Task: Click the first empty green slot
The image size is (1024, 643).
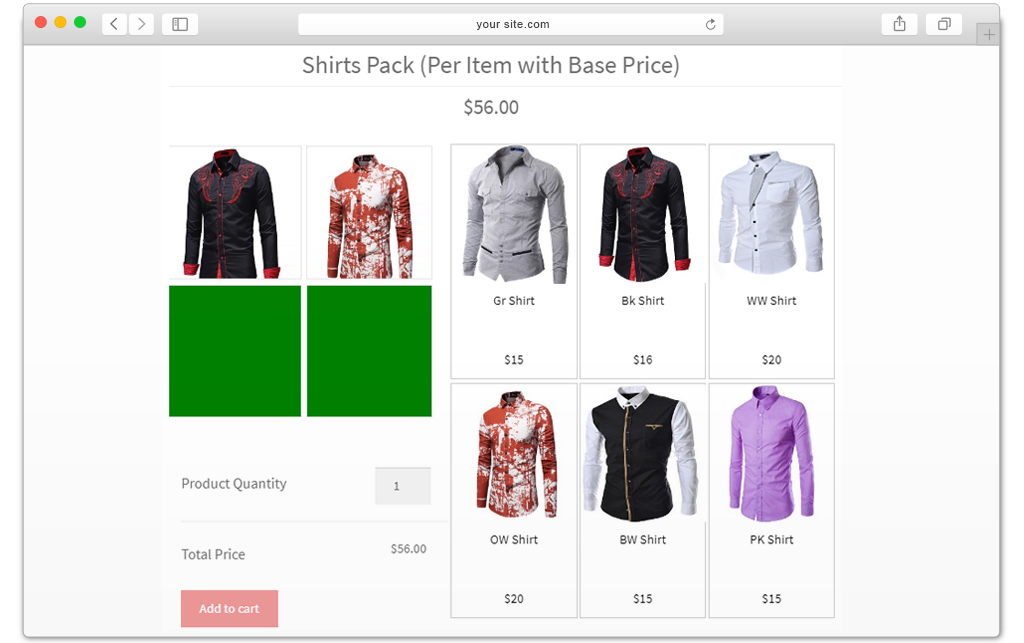Action: point(234,351)
